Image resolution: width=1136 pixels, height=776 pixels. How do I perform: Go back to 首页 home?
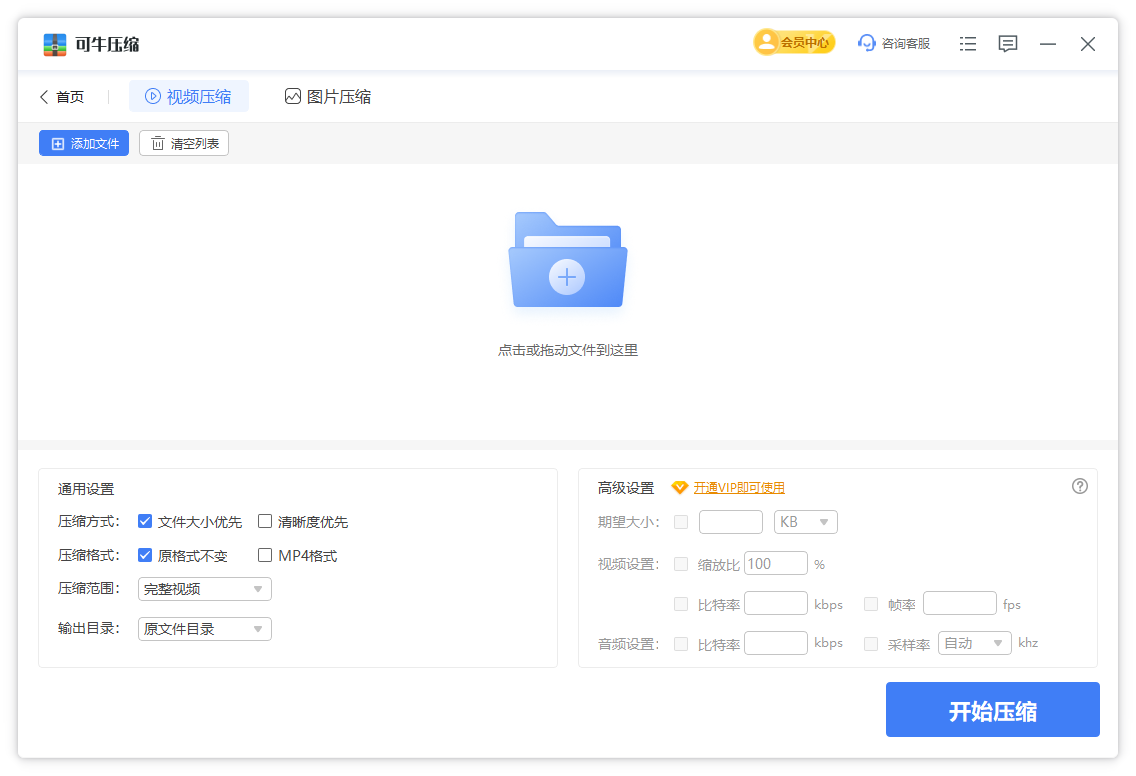62,97
